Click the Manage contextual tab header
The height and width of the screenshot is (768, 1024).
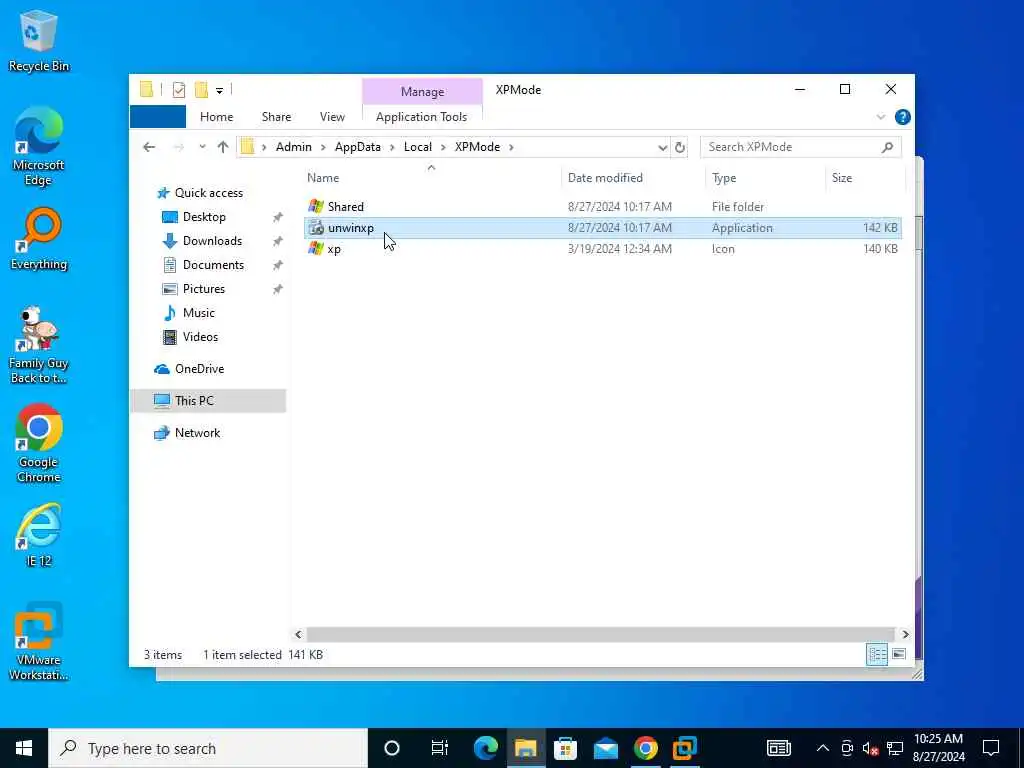click(x=422, y=91)
